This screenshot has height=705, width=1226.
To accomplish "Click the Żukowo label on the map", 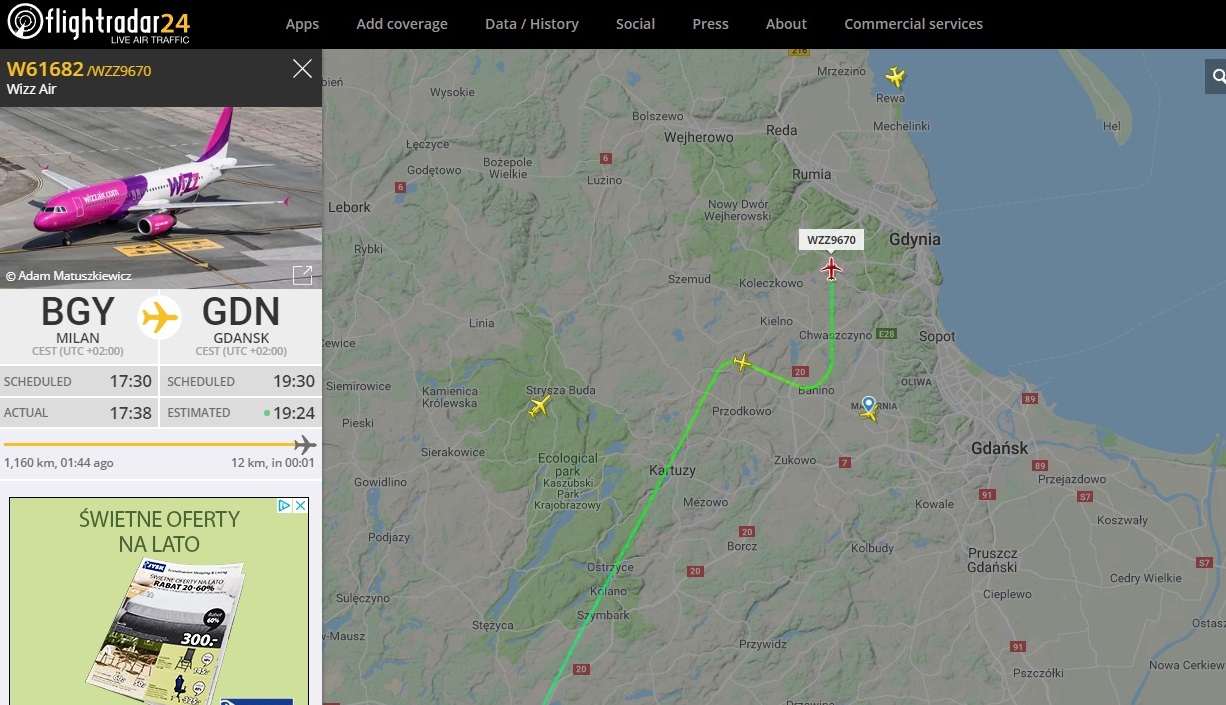I will 795,460.
